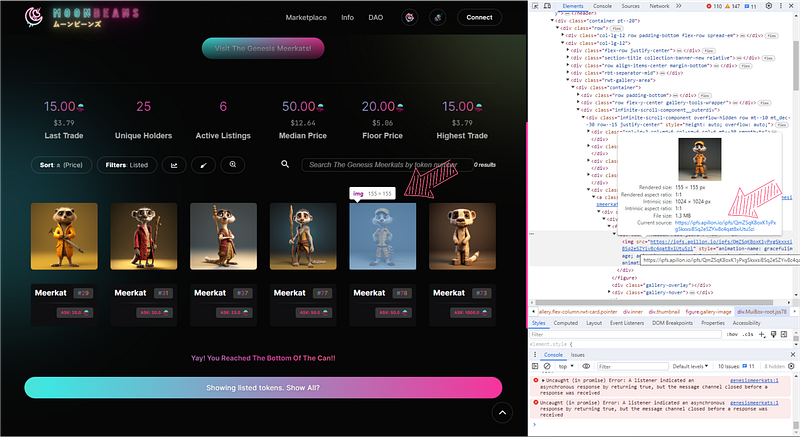
Task: Open DevTools three-dot customize menu
Action: point(781,6)
